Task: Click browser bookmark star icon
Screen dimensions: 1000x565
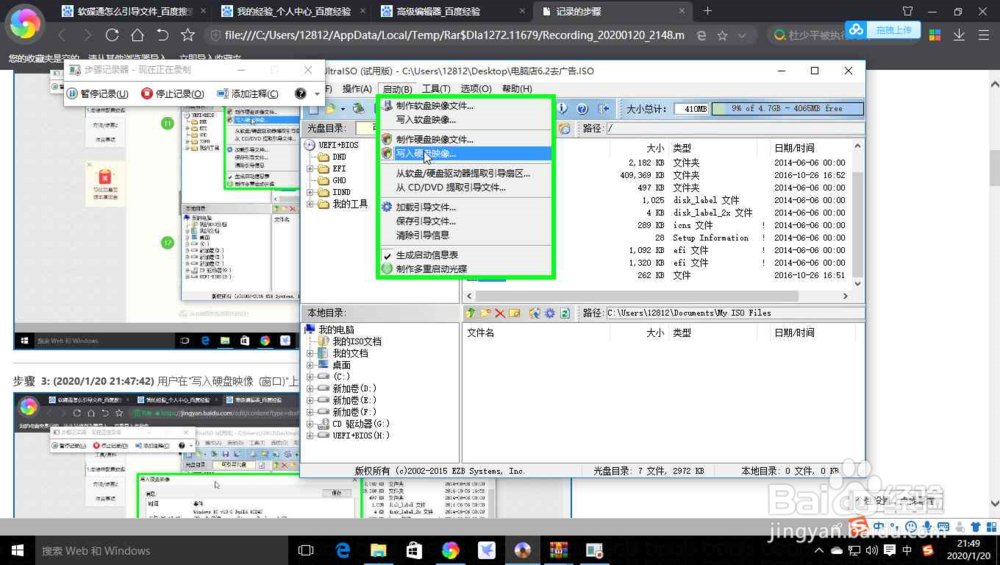Action: point(188,35)
